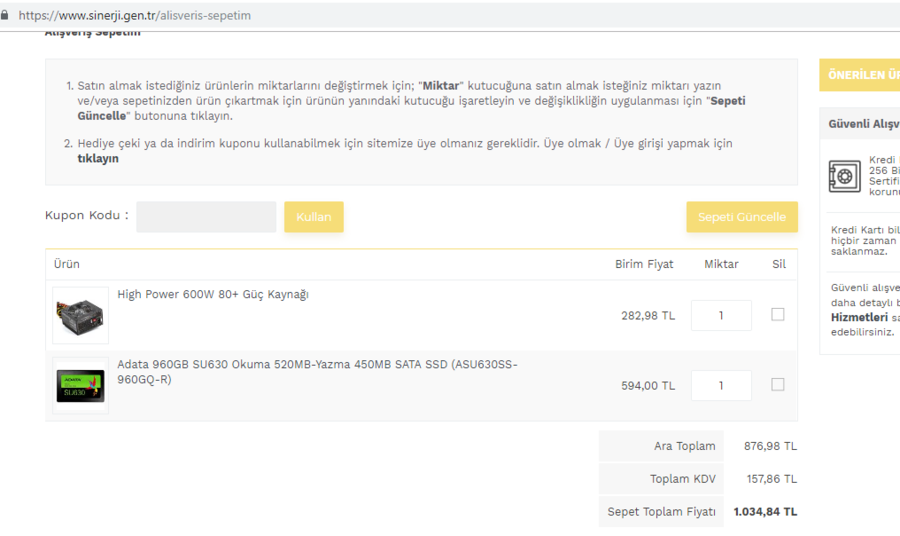Click the Ara Toplam 876,98 TL value
This screenshot has width=900, height=536.
[x=770, y=446]
